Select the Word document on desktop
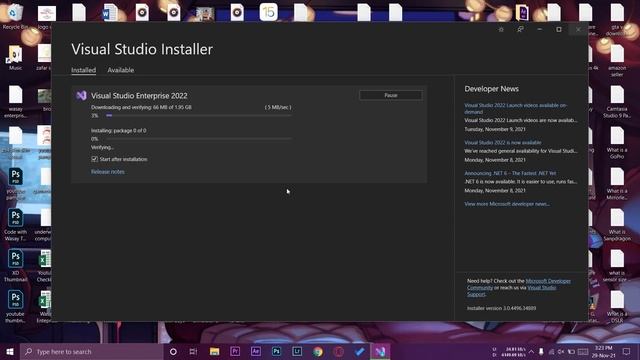 [109, 13]
